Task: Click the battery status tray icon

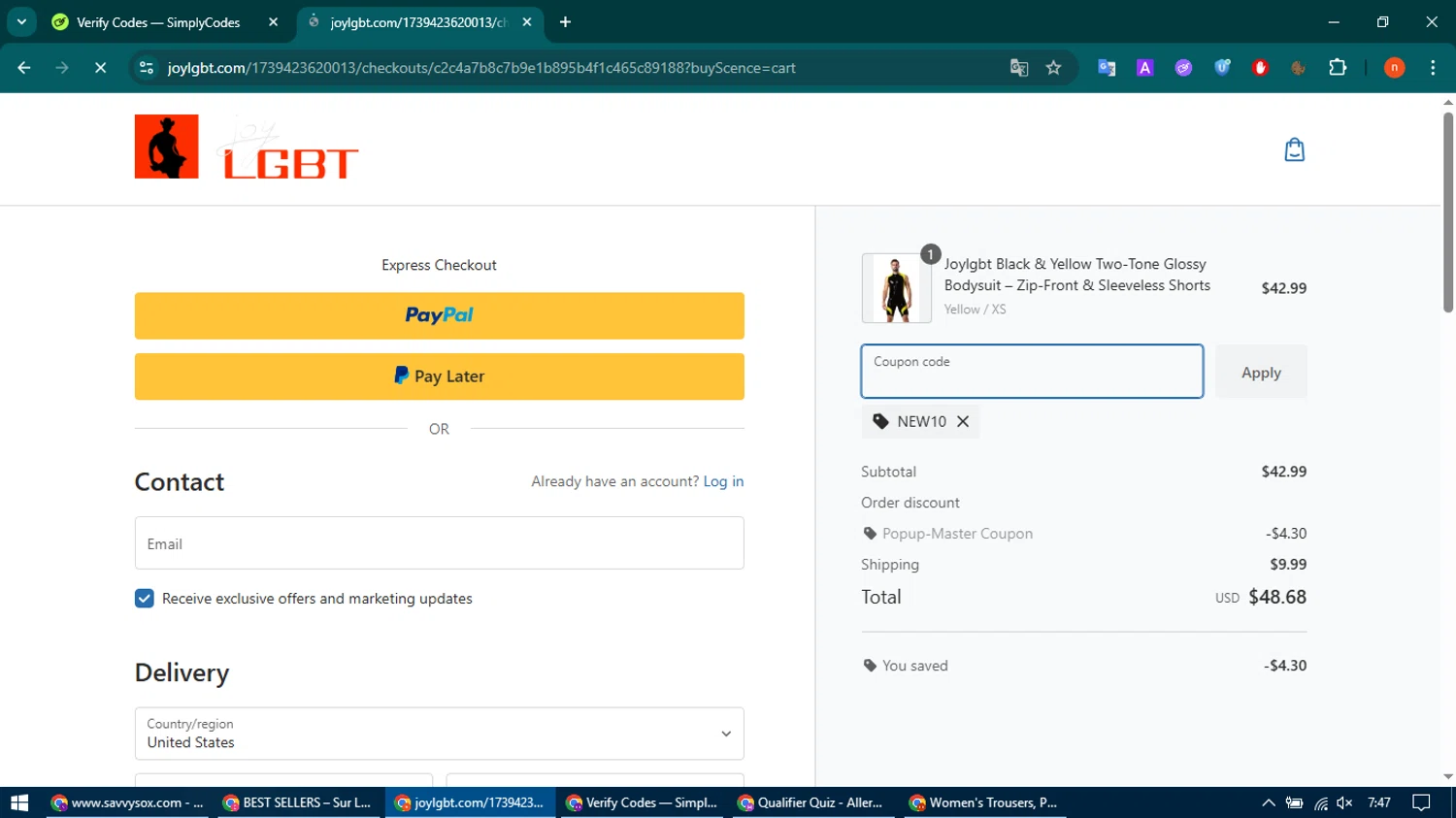Action: 1294,802
